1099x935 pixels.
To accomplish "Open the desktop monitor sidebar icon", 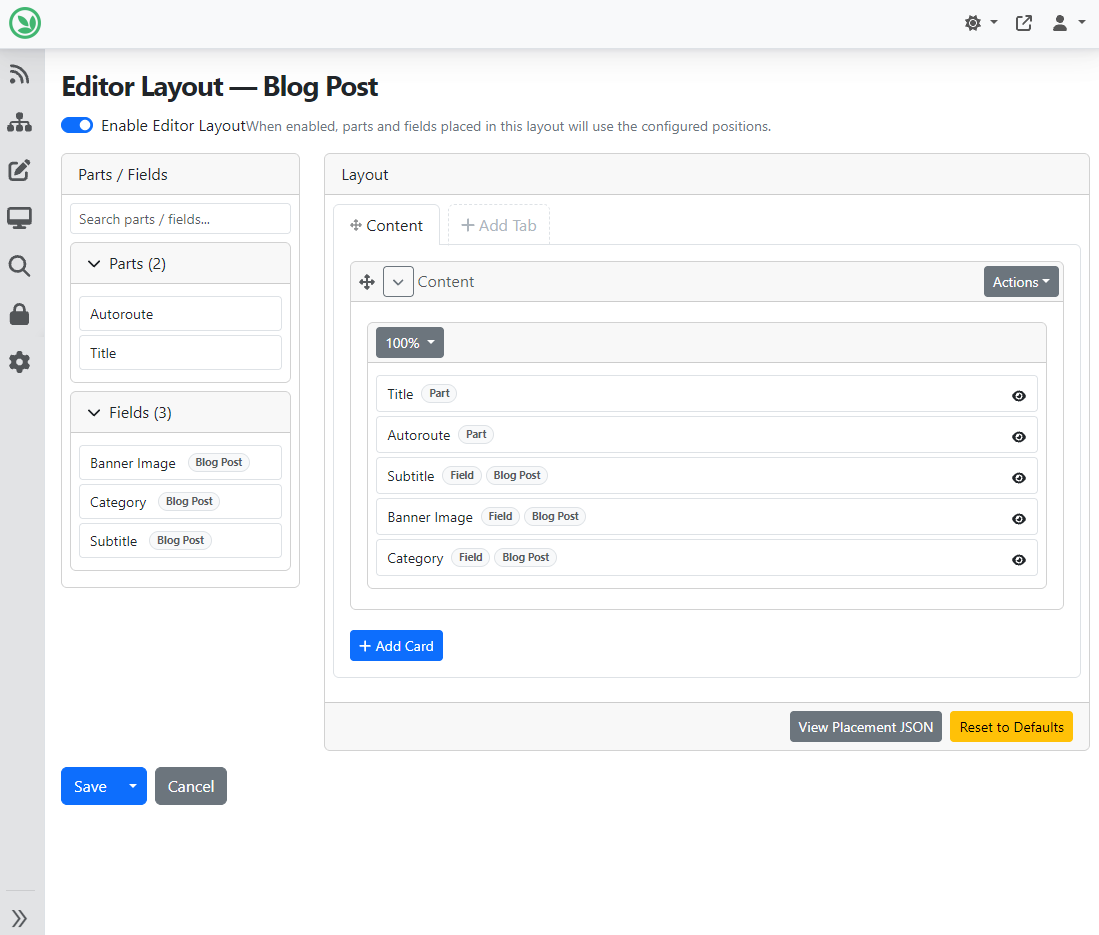I will pyautogui.click(x=20, y=218).
